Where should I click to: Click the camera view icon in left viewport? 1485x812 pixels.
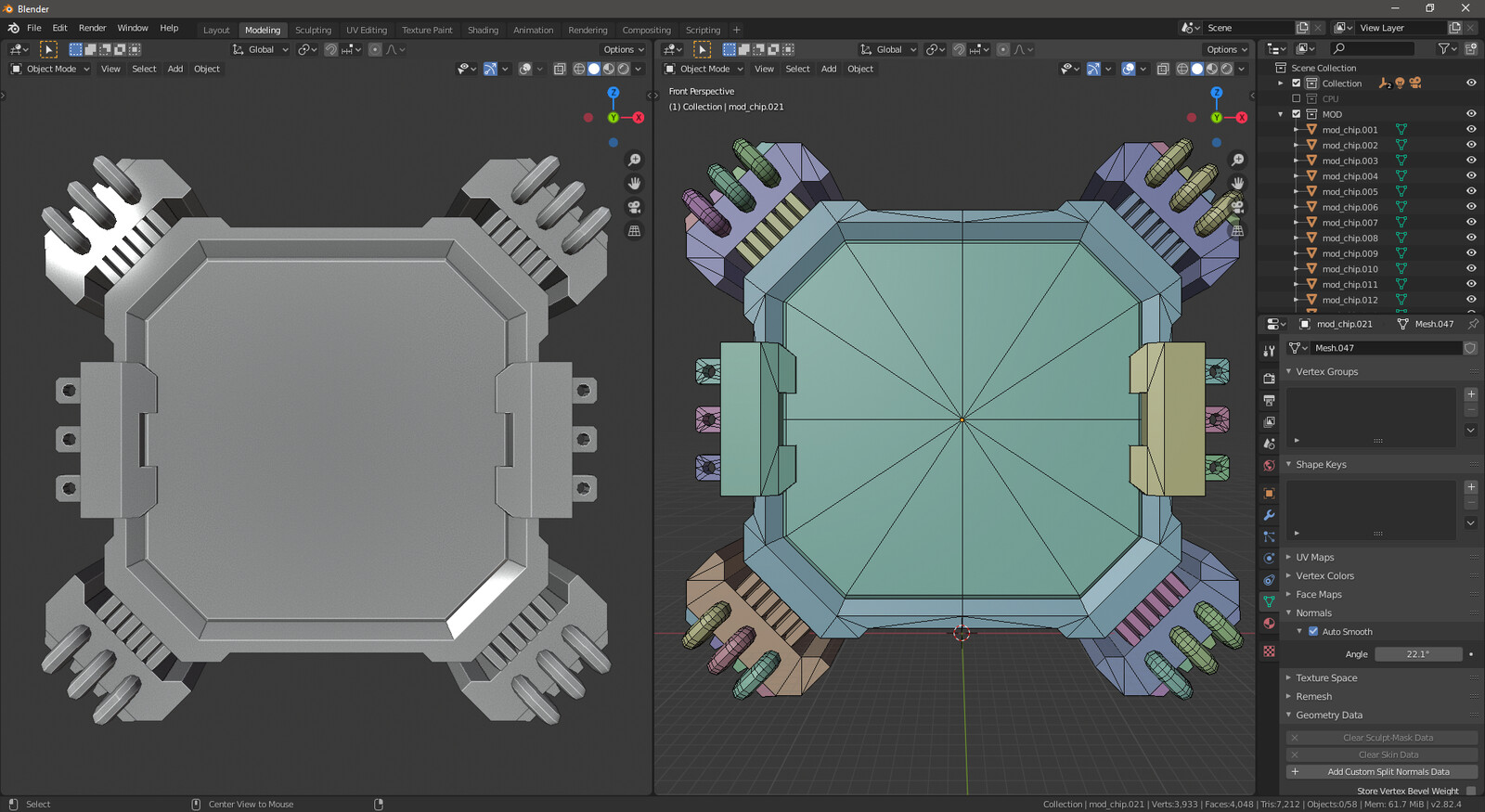[x=634, y=207]
